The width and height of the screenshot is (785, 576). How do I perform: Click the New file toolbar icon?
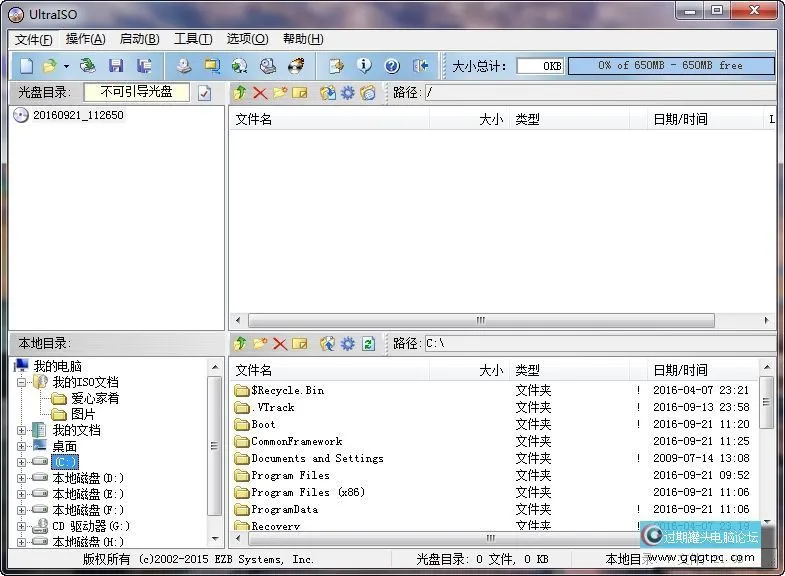point(26,66)
